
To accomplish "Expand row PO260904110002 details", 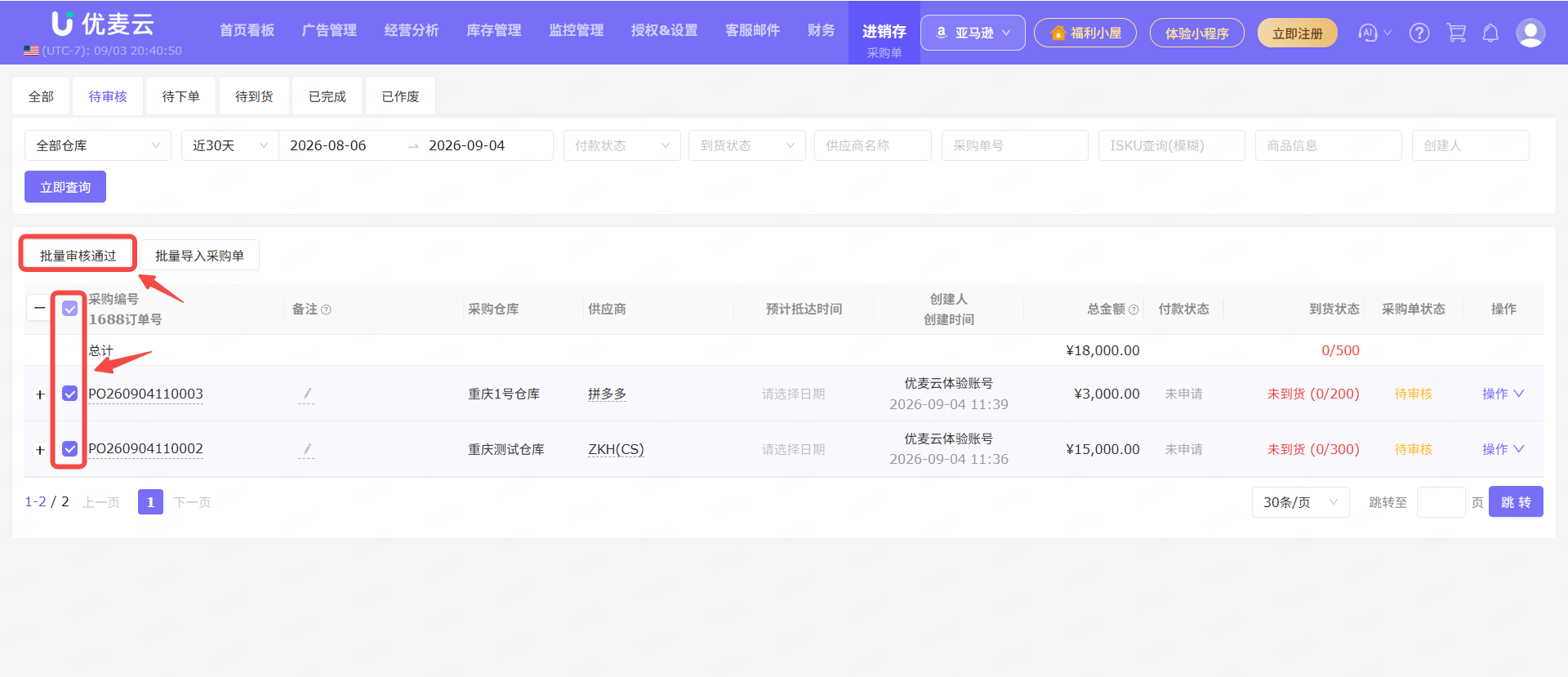I will (40, 450).
